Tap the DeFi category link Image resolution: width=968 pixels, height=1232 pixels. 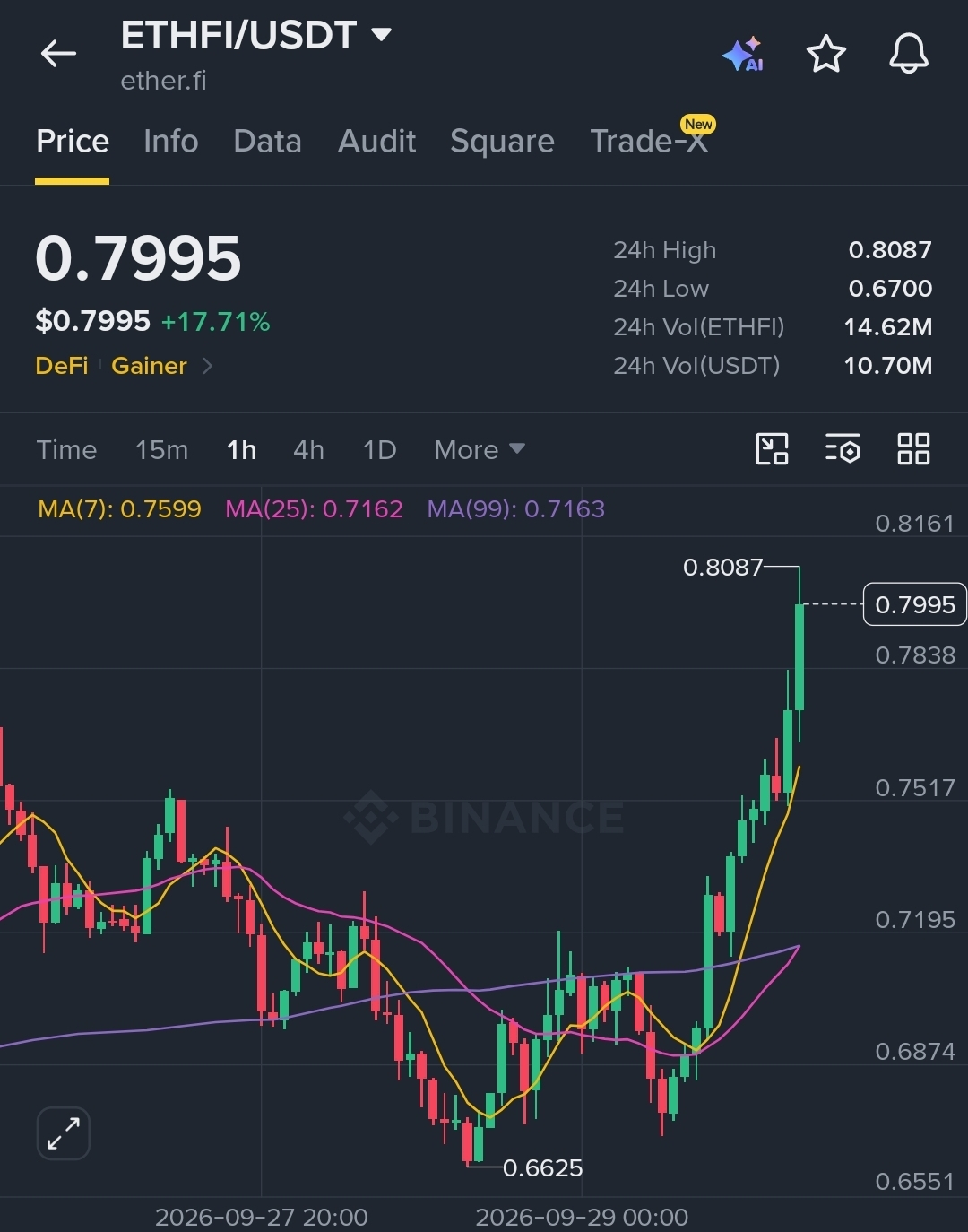point(62,366)
